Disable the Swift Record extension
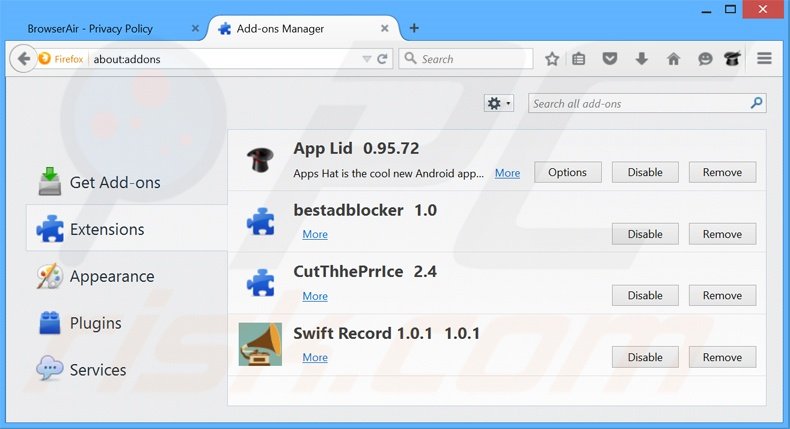This screenshot has height=429, width=790. (x=645, y=357)
